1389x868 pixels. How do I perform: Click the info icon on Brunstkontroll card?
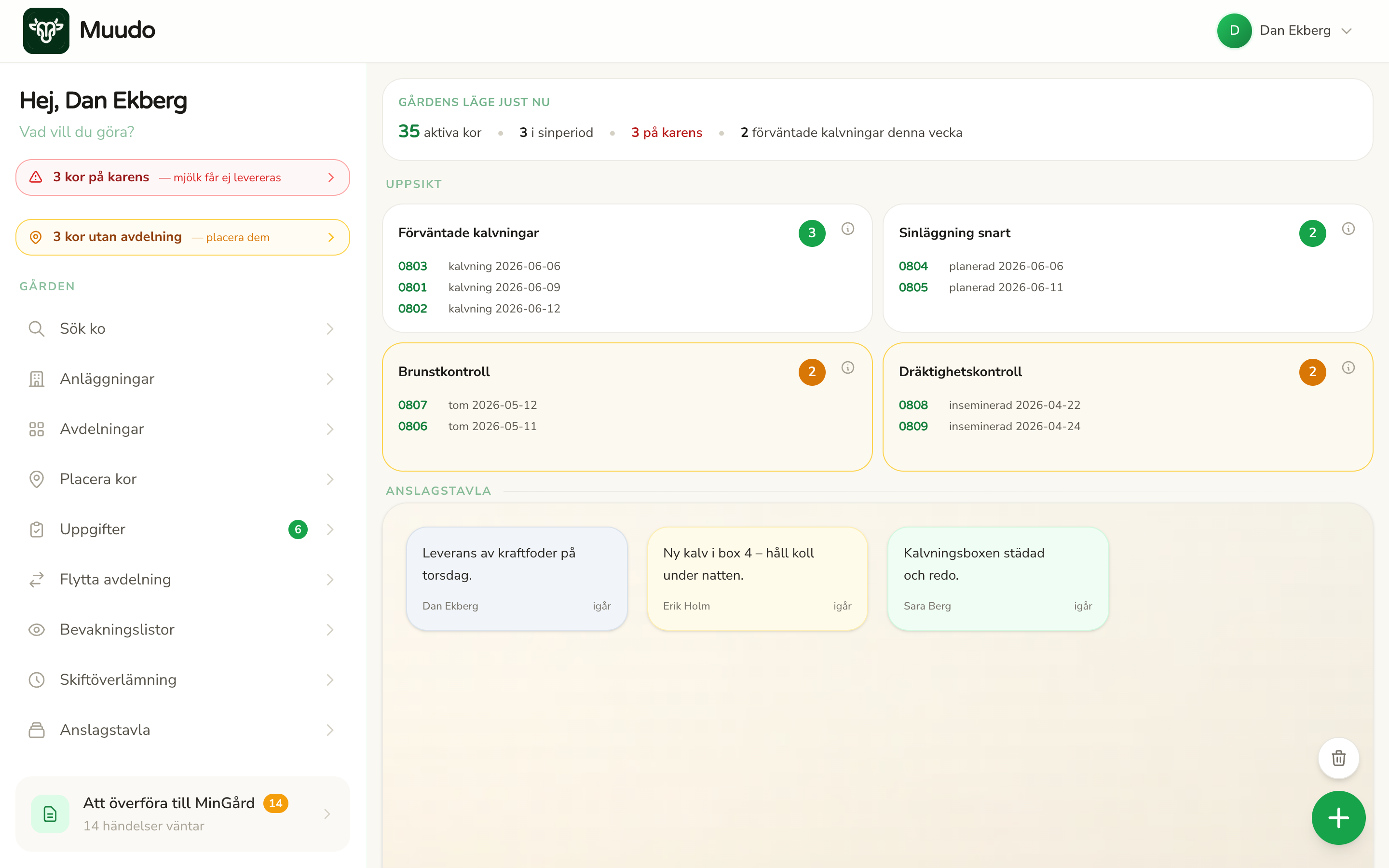coord(848,368)
